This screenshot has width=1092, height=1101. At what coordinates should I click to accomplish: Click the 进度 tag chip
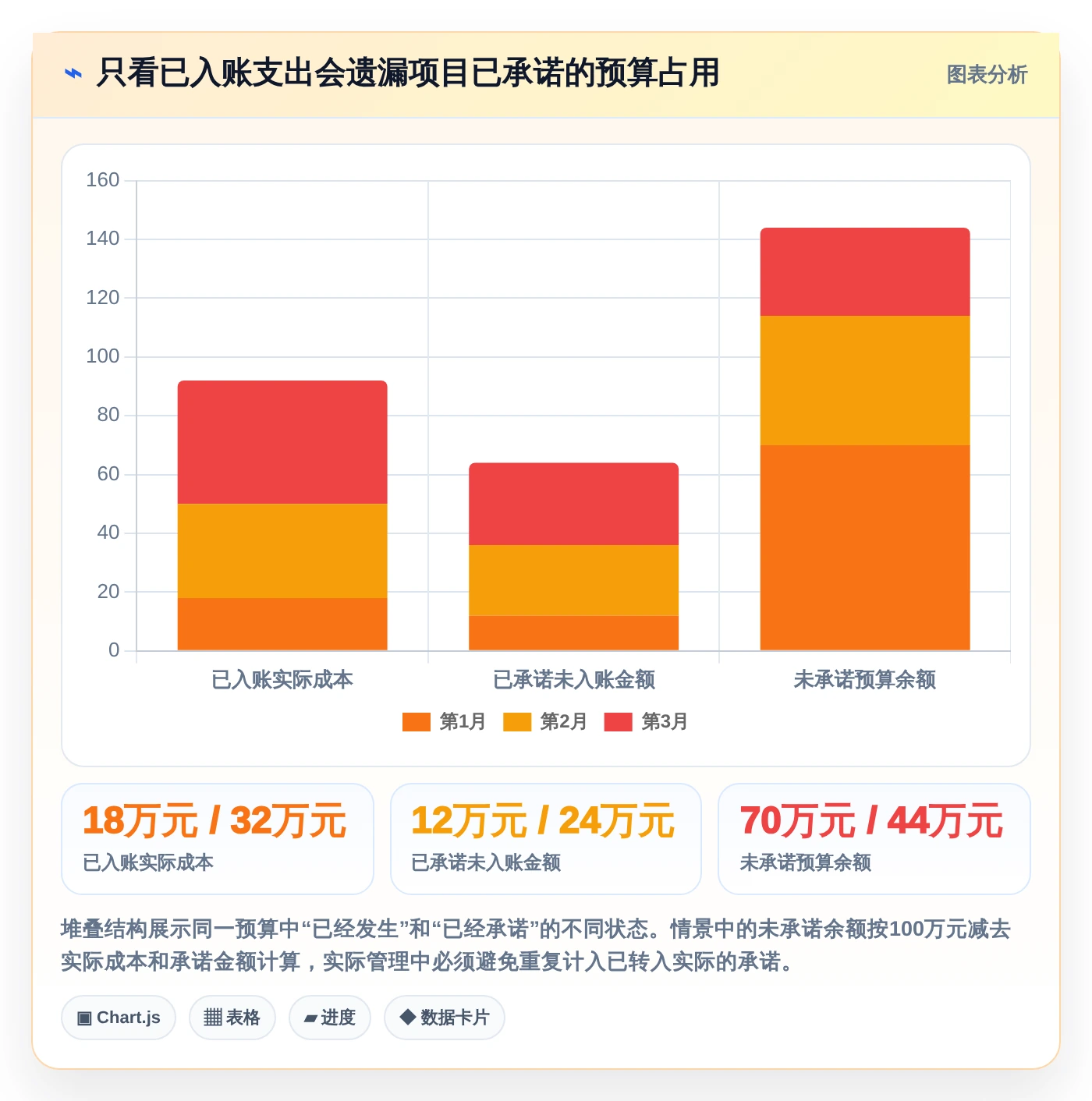click(330, 1018)
